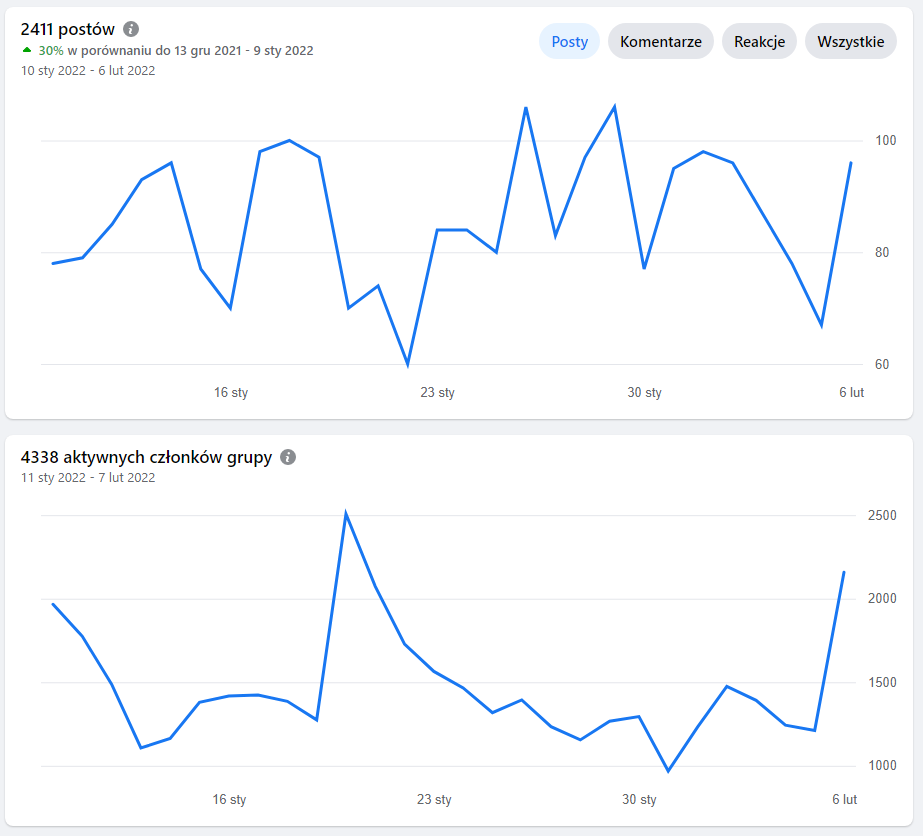Image resolution: width=923 pixels, height=836 pixels.
Task: Click the 16 sty label on posts chart
Action: click(231, 392)
